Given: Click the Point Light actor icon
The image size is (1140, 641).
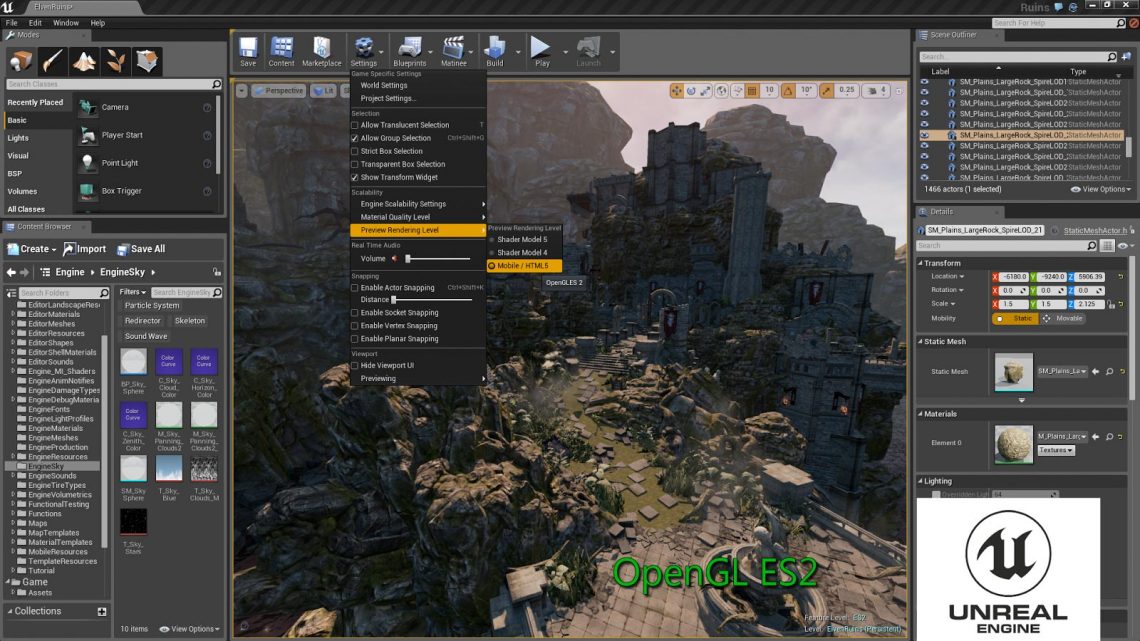Looking at the screenshot, I should pyautogui.click(x=87, y=163).
